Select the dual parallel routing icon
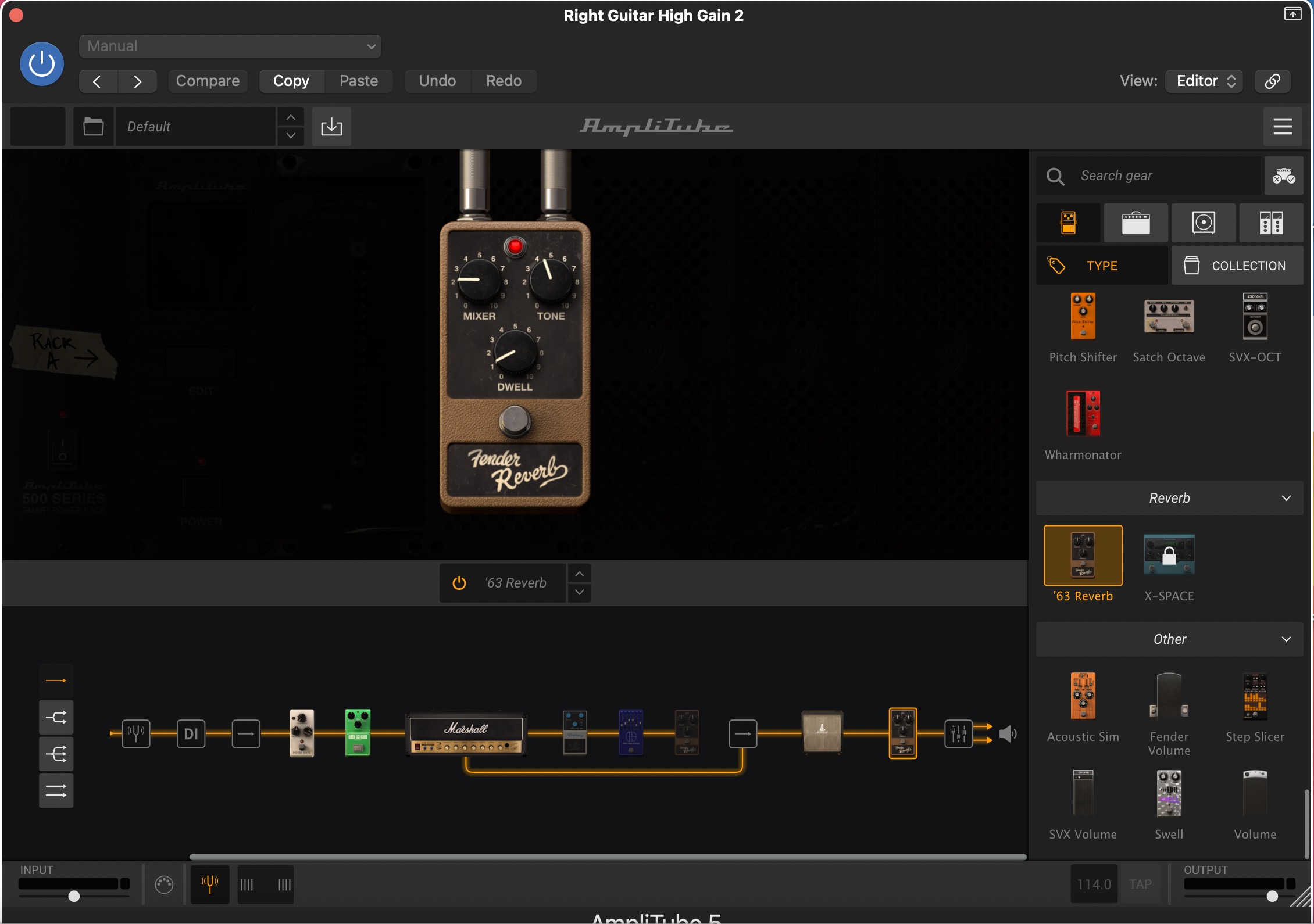Image resolution: width=1314 pixels, height=924 pixels. pos(56,791)
